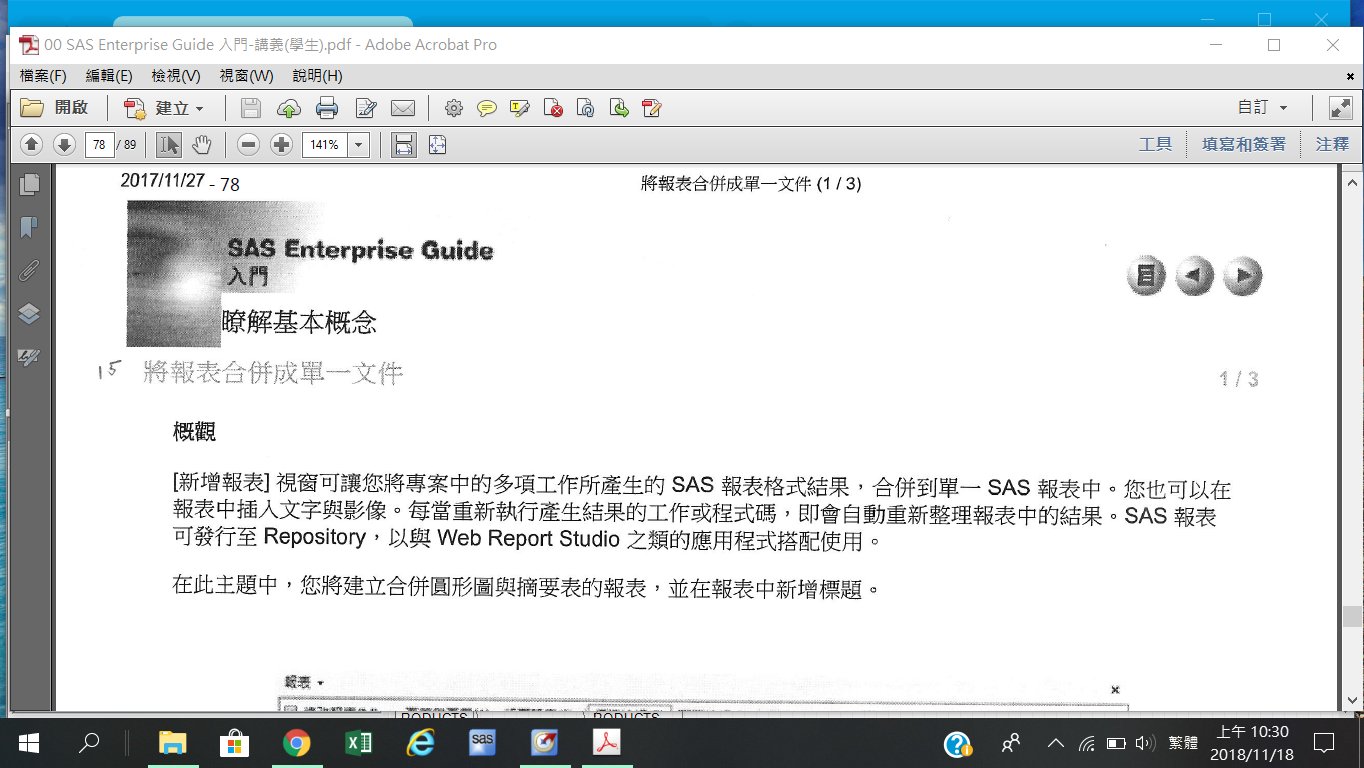Click Adobe Acrobat taskbar icon

pos(607,743)
